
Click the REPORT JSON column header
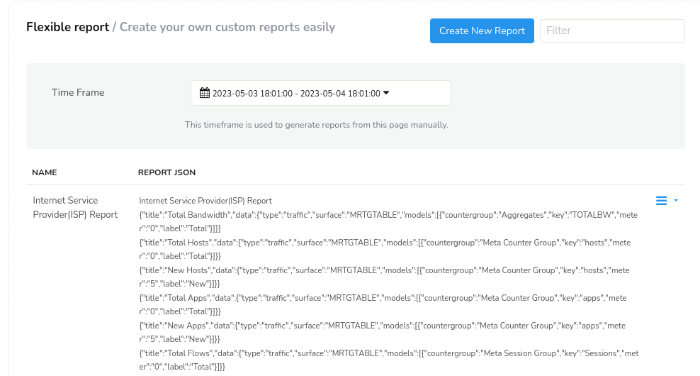tap(167, 172)
